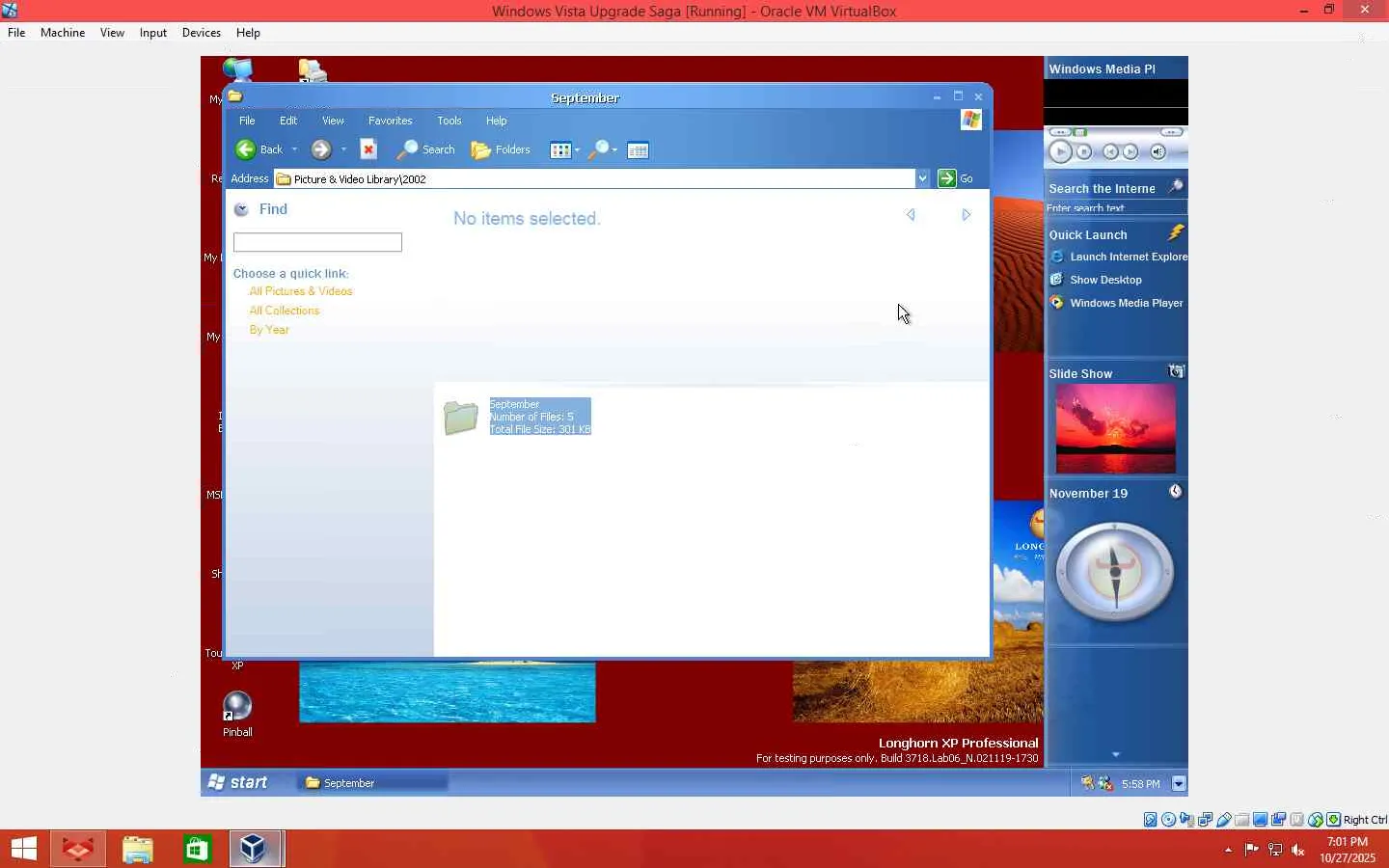Open the Address bar dropdown
The width and height of the screenshot is (1389, 868).
[922, 178]
